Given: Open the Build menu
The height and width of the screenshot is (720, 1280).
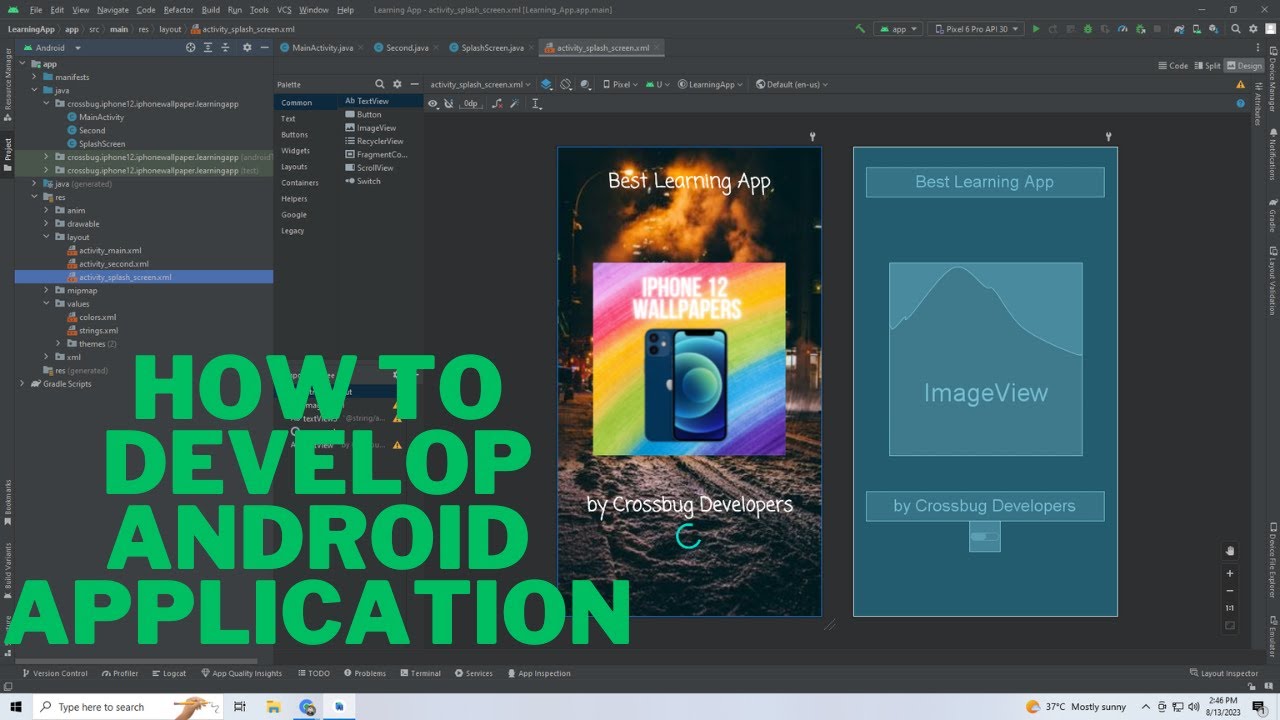Looking at the screenshot, I should coord(210,10).
